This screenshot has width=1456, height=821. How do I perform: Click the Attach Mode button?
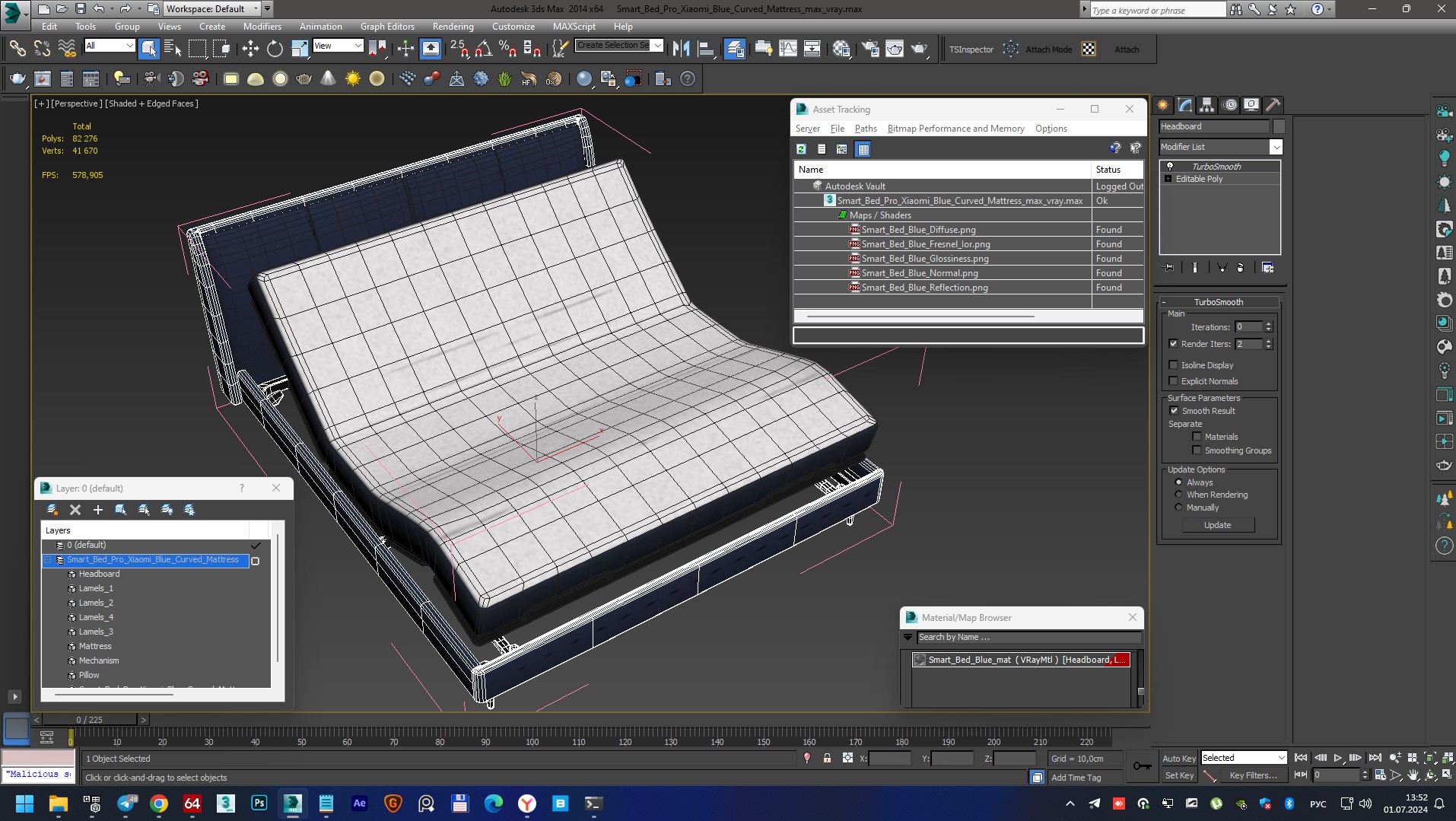click(x=1048, y=49)
